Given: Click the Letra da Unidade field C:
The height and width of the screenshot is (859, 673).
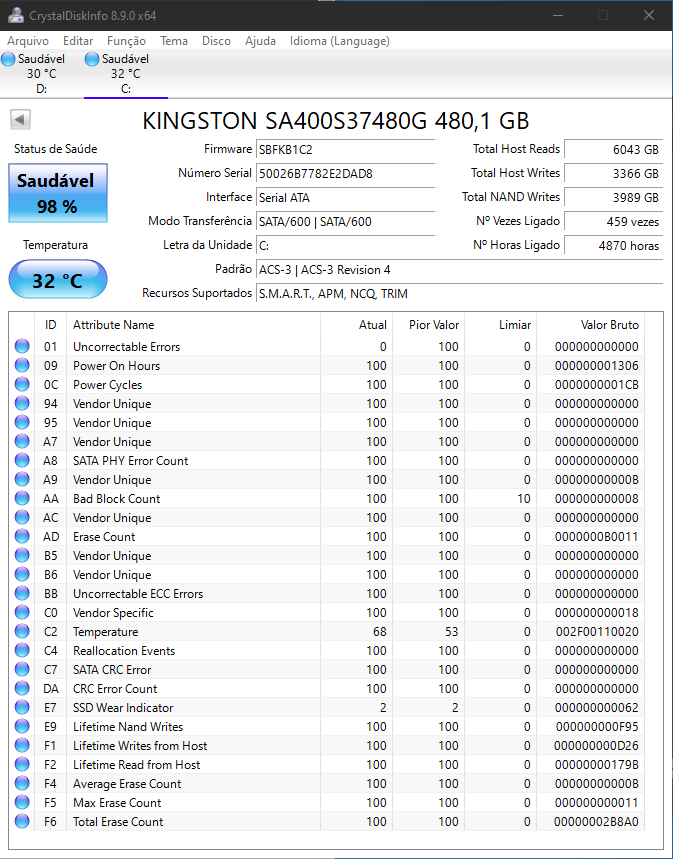Looking at the screenshot, I should tap(345, 246).
